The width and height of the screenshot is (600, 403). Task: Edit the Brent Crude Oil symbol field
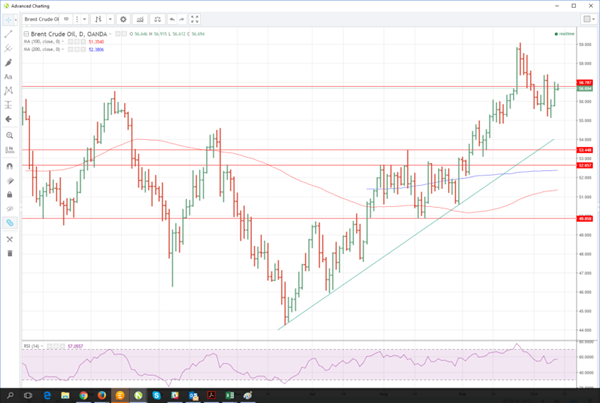pyautogui.click(x=41, y=19)
